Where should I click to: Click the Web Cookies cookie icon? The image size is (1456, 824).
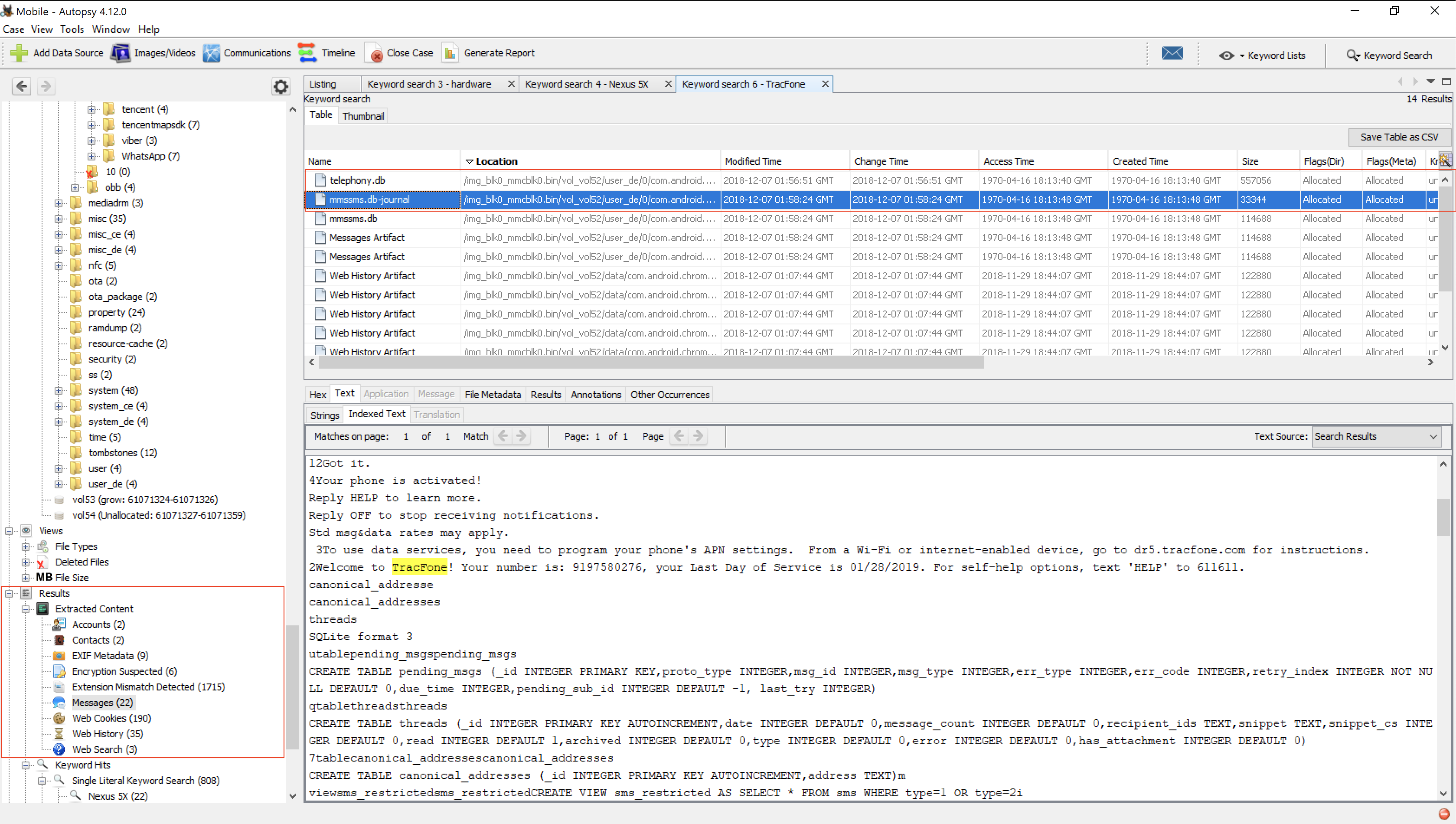pos(59,718)
